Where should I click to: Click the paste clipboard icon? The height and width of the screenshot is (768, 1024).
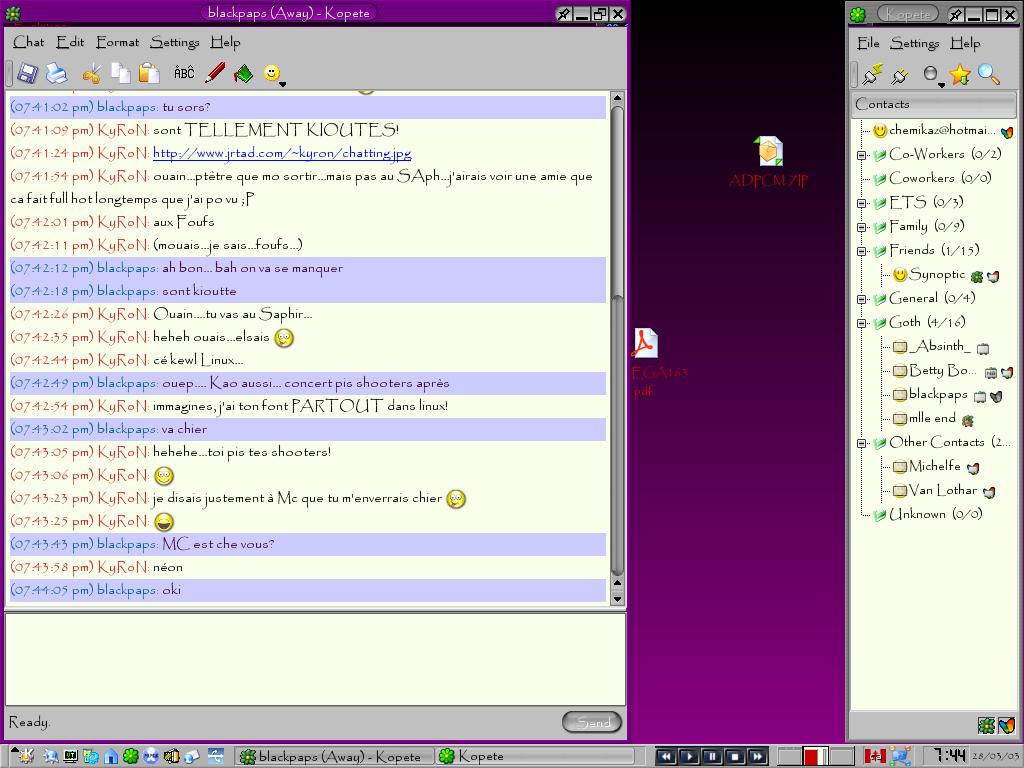click(x=149, y=73)
